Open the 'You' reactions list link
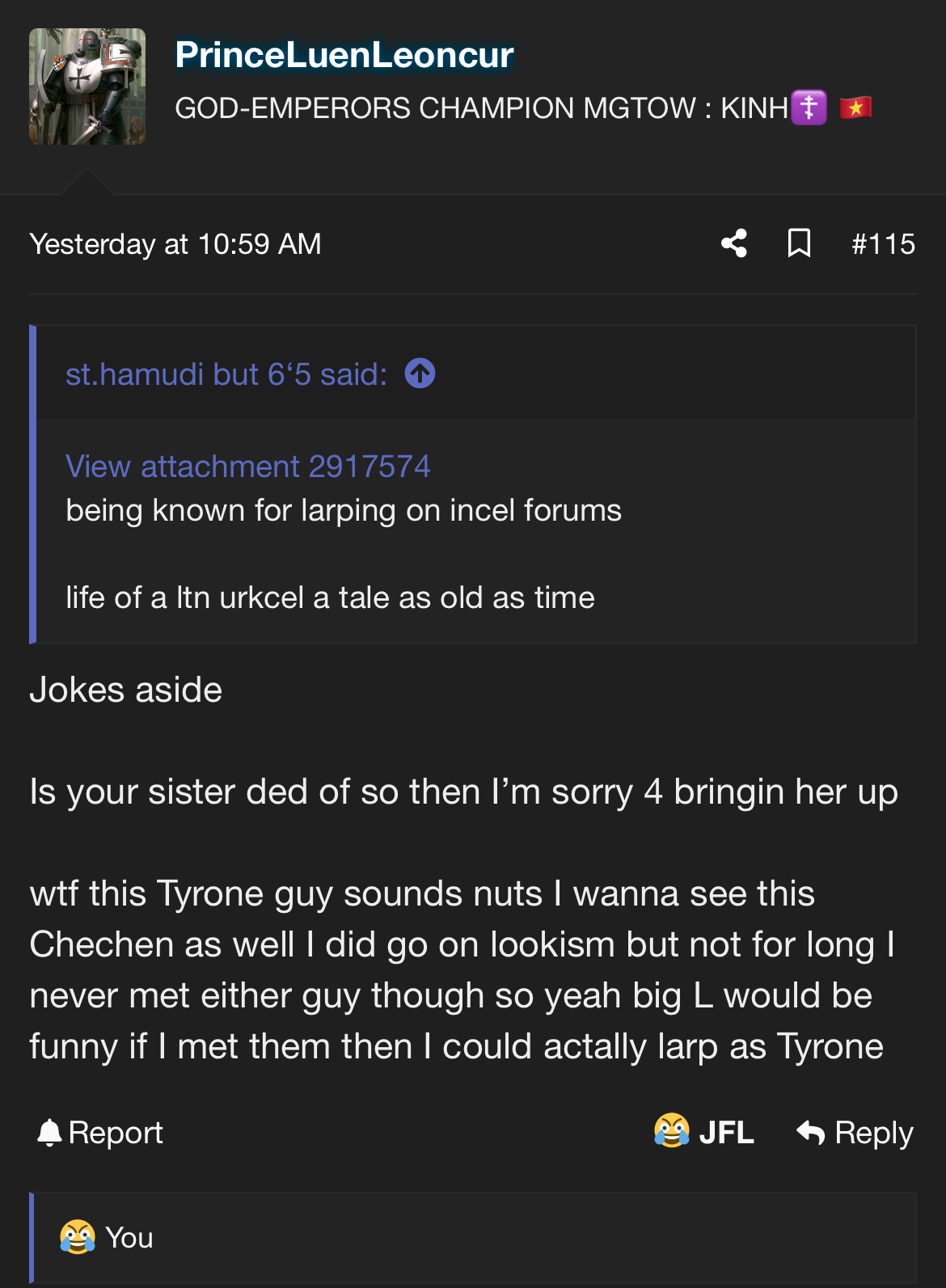 [x=129, y=1238]
